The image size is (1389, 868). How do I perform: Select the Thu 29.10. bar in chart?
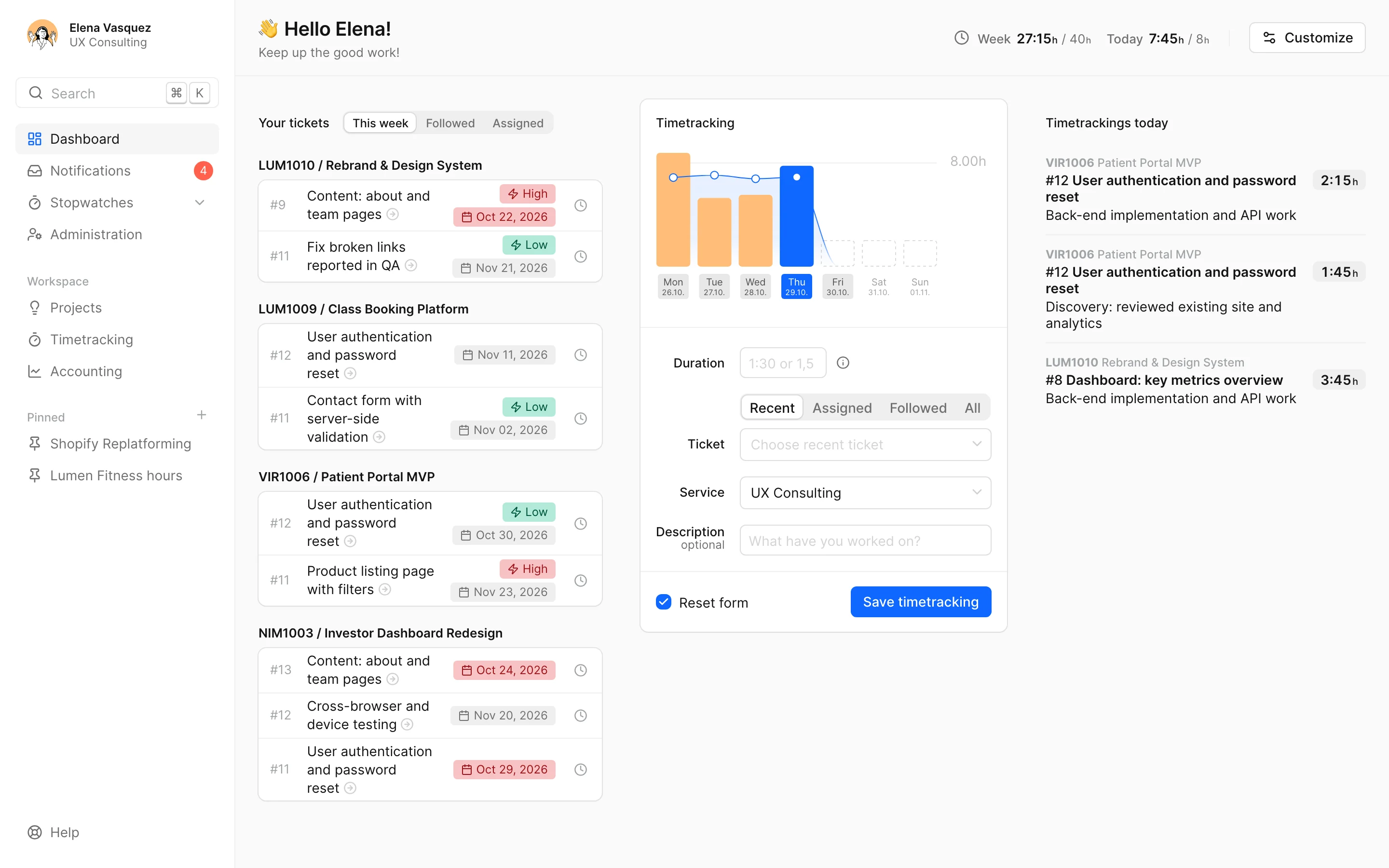click(x=796, y=216)
